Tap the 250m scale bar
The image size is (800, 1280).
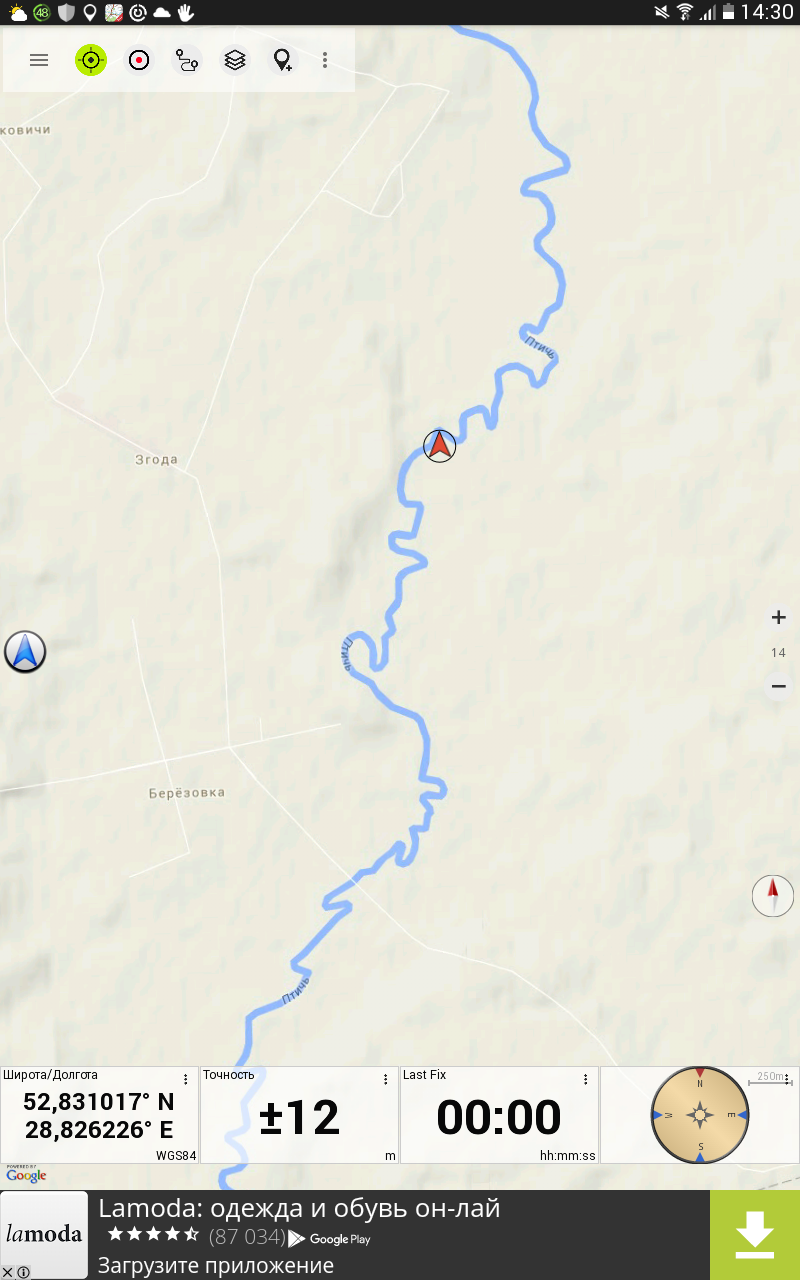[771, 1078]
